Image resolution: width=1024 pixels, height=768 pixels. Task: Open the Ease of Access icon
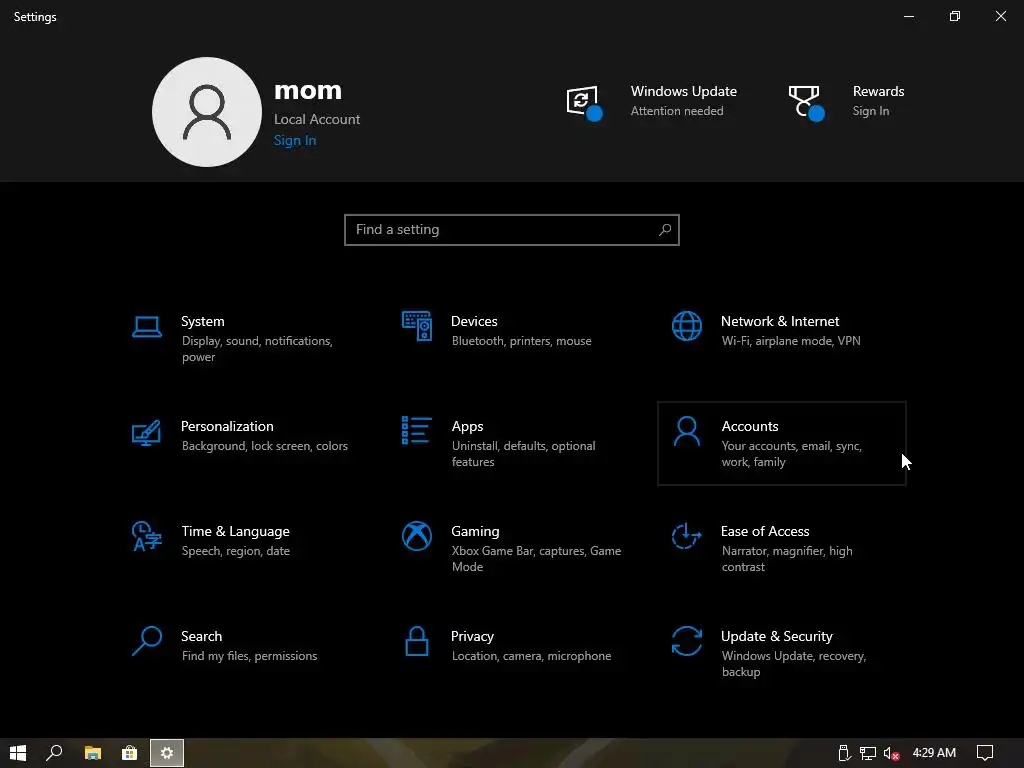coord(686,536)
